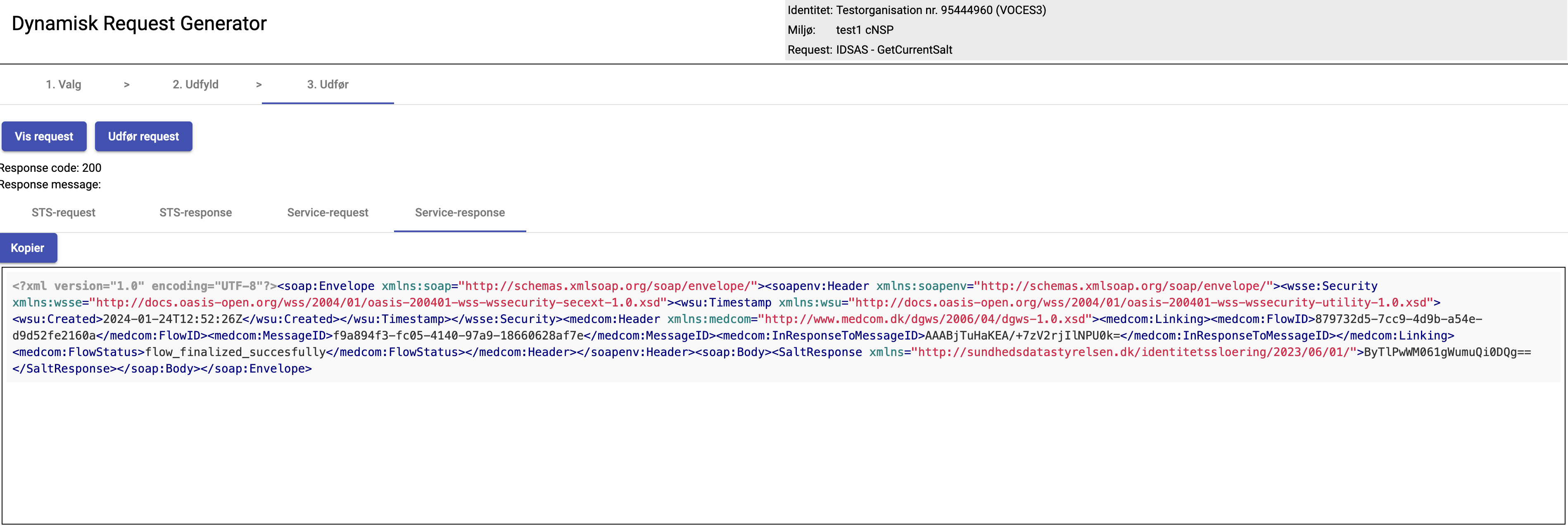Click the arrow between Valg and Udfyld

(x=127, y=85)
